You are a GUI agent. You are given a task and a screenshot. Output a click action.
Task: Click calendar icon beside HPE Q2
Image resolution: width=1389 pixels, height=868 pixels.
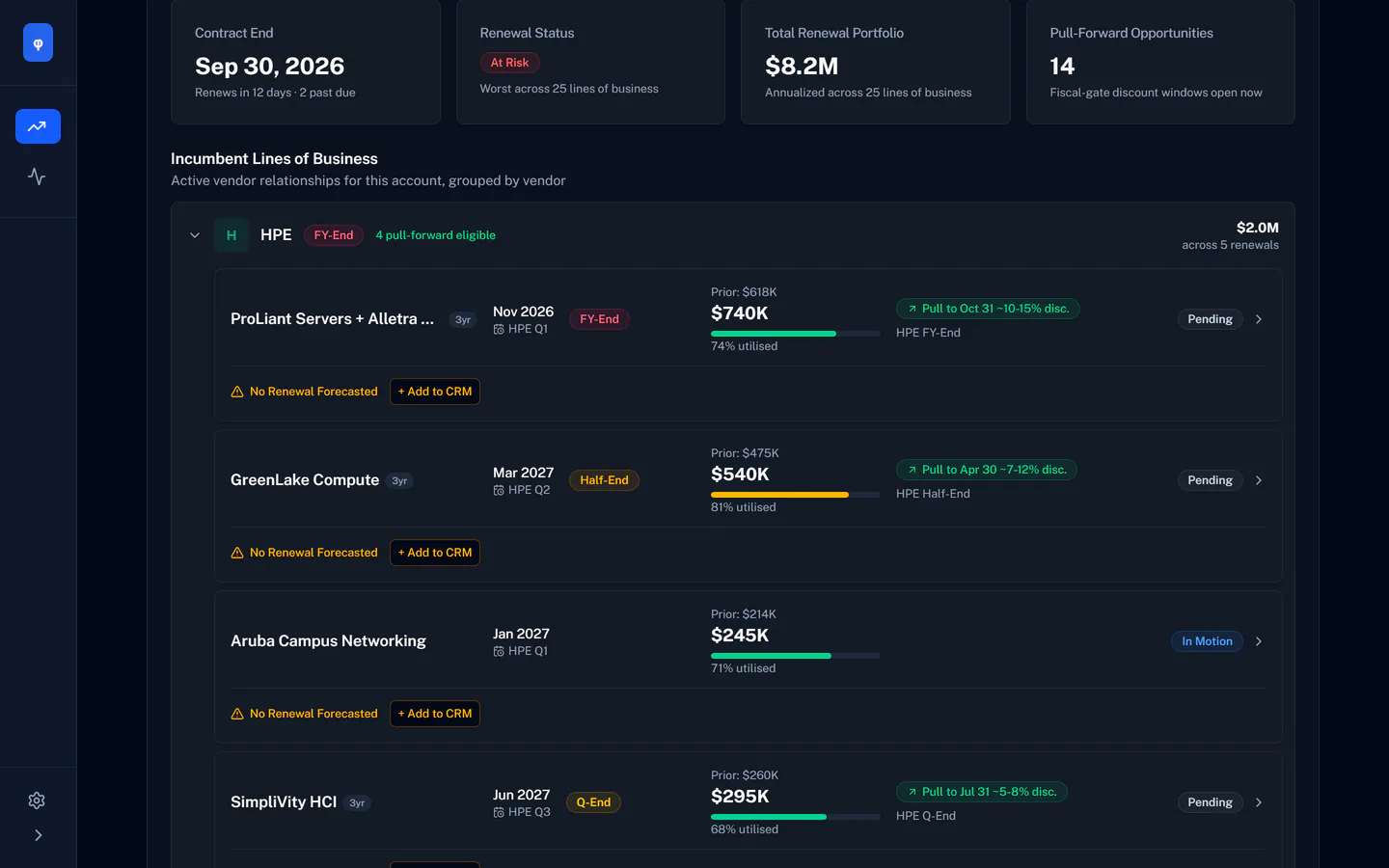coord(499,491)
